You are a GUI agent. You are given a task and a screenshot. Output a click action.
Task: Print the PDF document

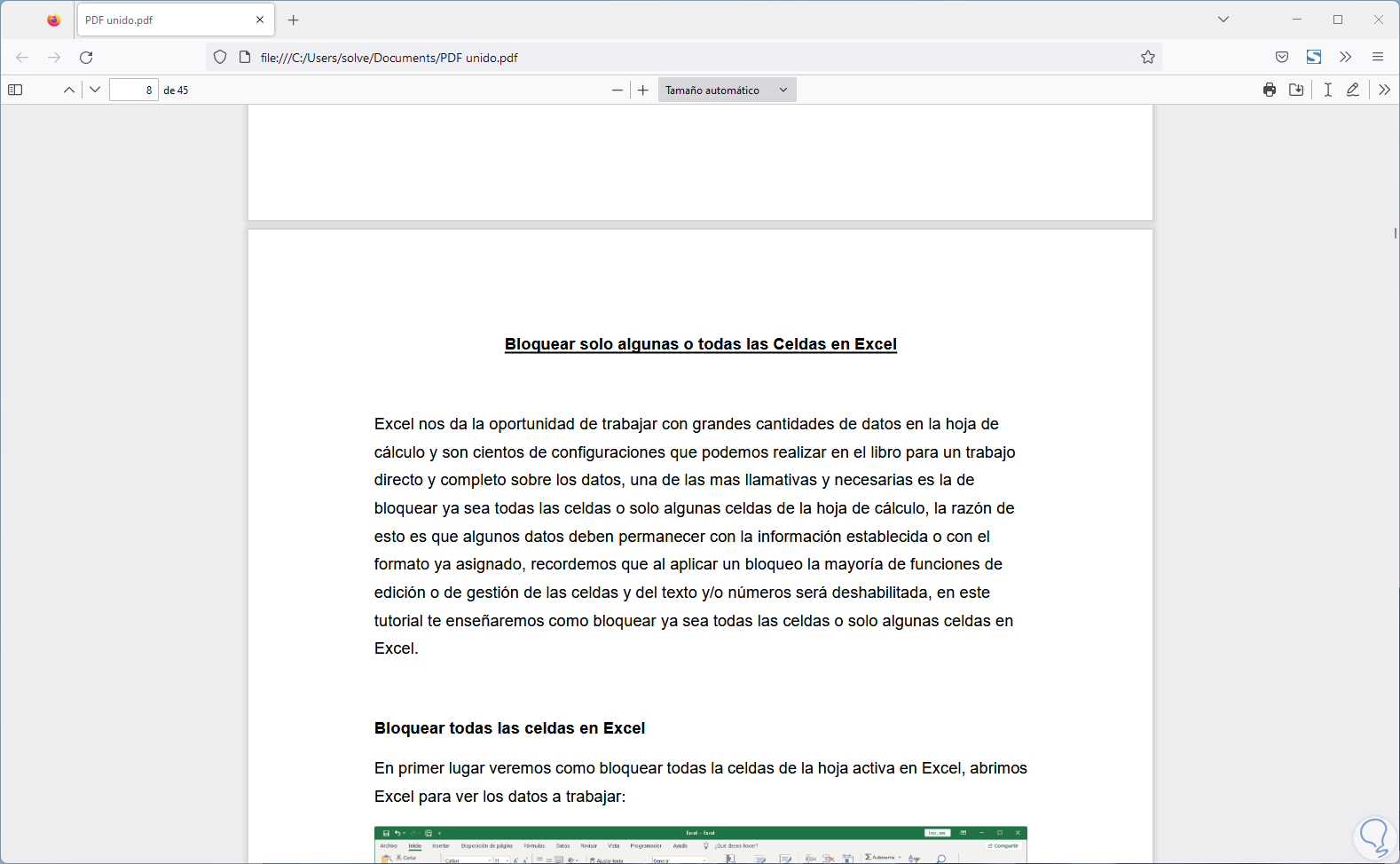[x=1270, y=90]
